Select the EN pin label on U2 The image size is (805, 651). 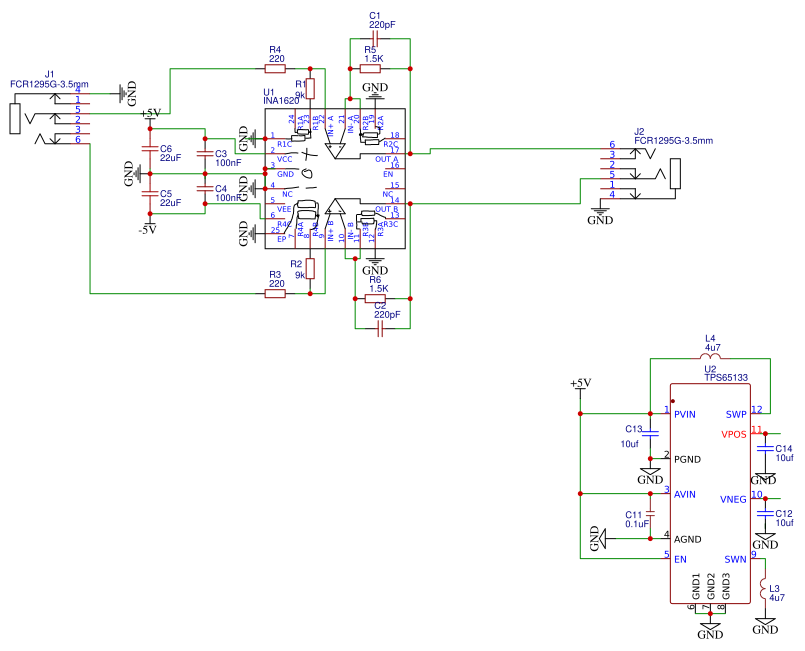(x=680, y=560)
